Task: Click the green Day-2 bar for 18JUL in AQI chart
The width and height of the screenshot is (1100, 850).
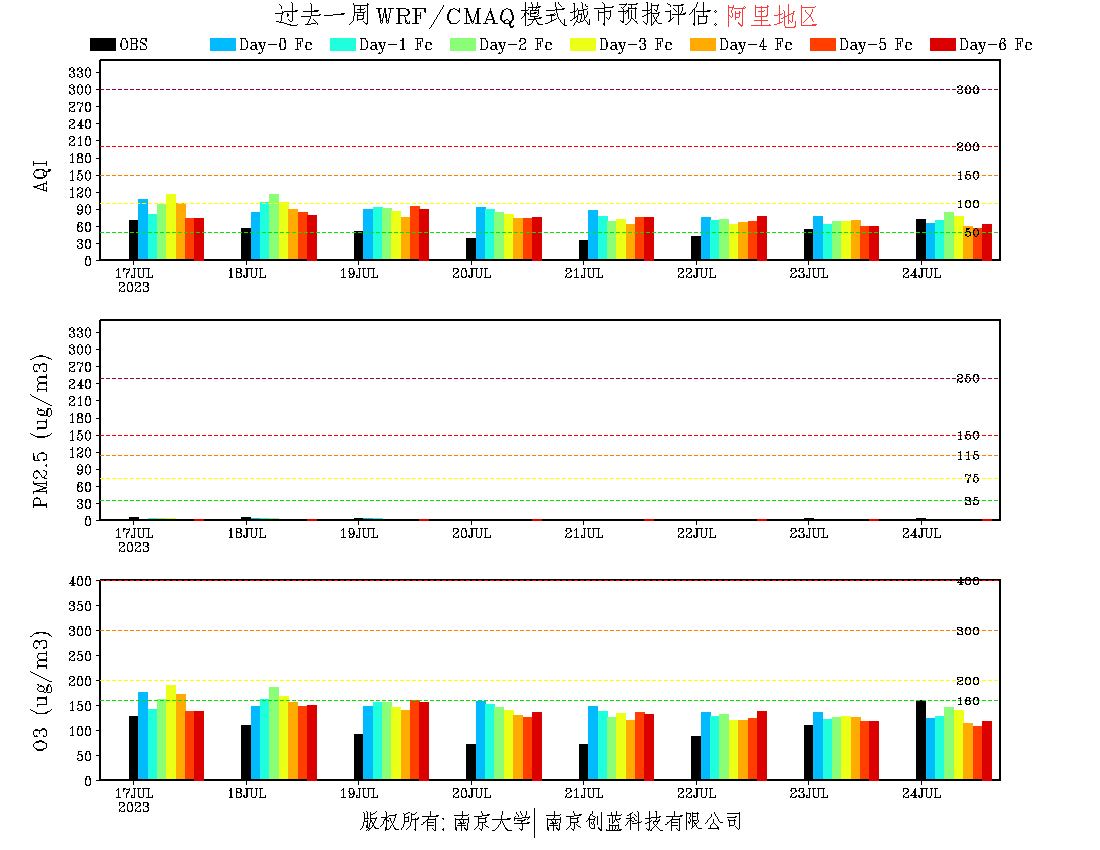Action: click(274, 227)
